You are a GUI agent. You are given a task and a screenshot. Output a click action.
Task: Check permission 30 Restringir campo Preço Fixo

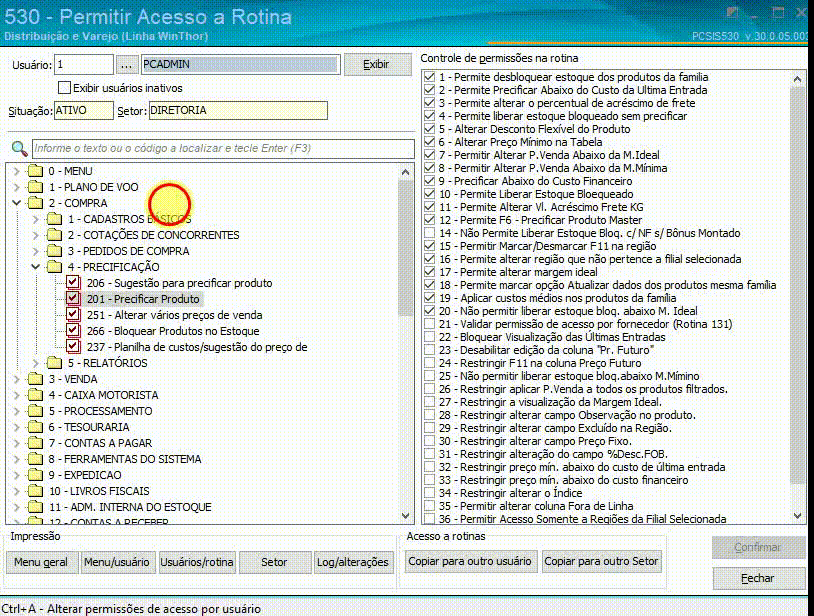[x=430, y=441]
